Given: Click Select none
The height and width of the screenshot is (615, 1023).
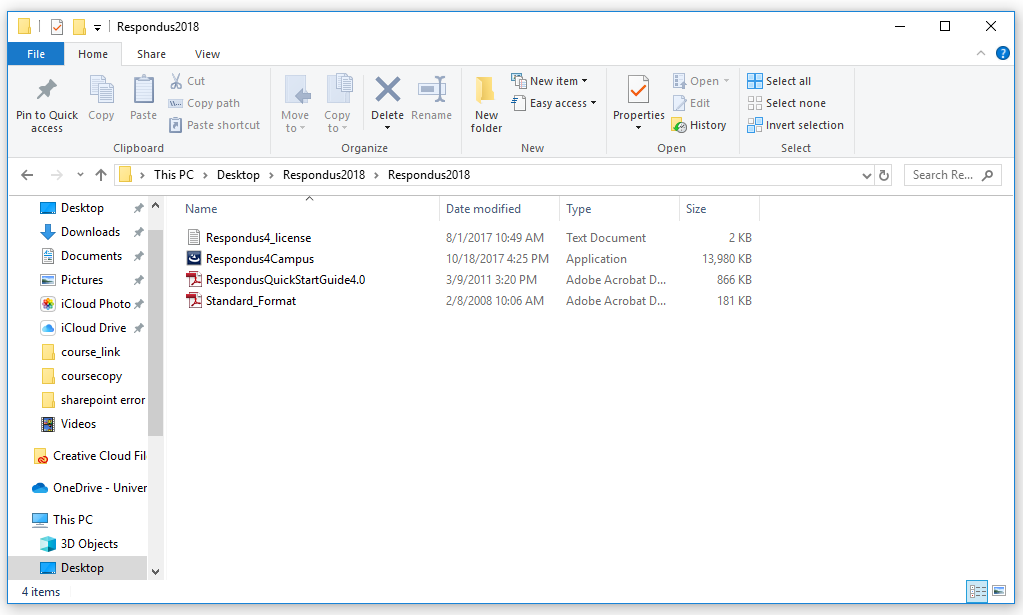Looking at the screenshot, I should [787, 103].
